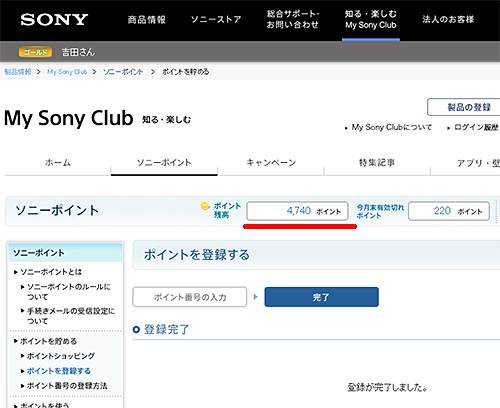Click the circle bullet icon beside 登録完了

click(x=136, y=330)
